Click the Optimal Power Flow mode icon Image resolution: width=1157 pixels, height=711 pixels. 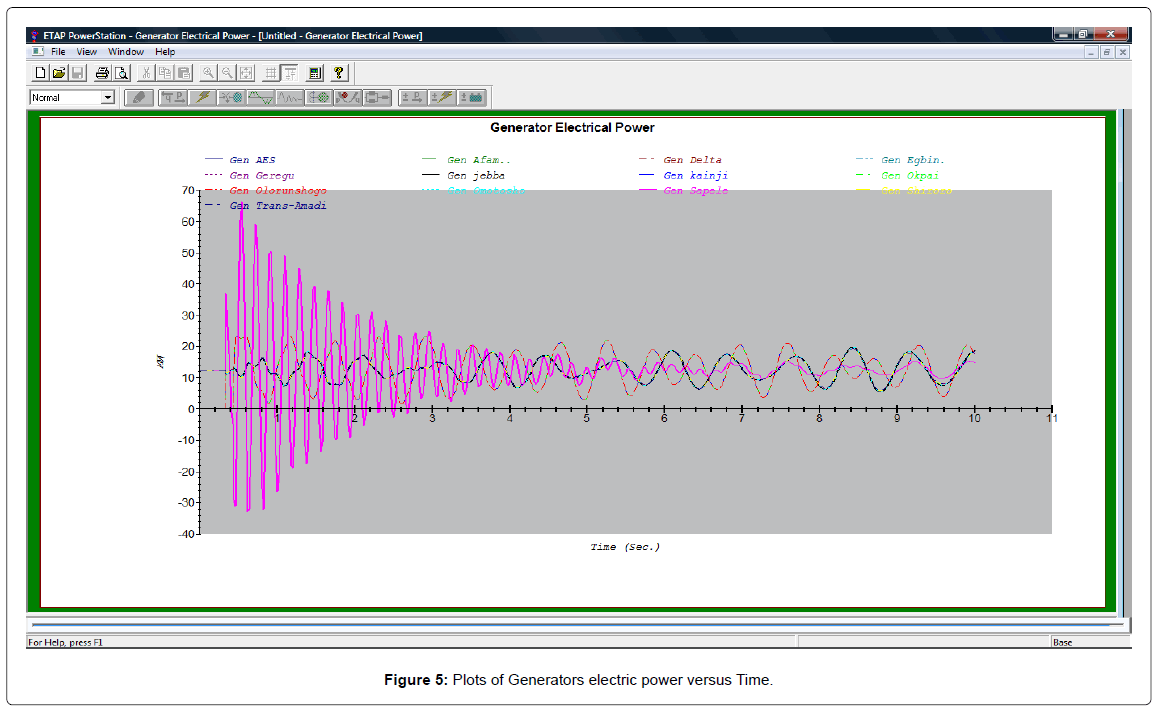pyautogui.click(x=348, y=97)
